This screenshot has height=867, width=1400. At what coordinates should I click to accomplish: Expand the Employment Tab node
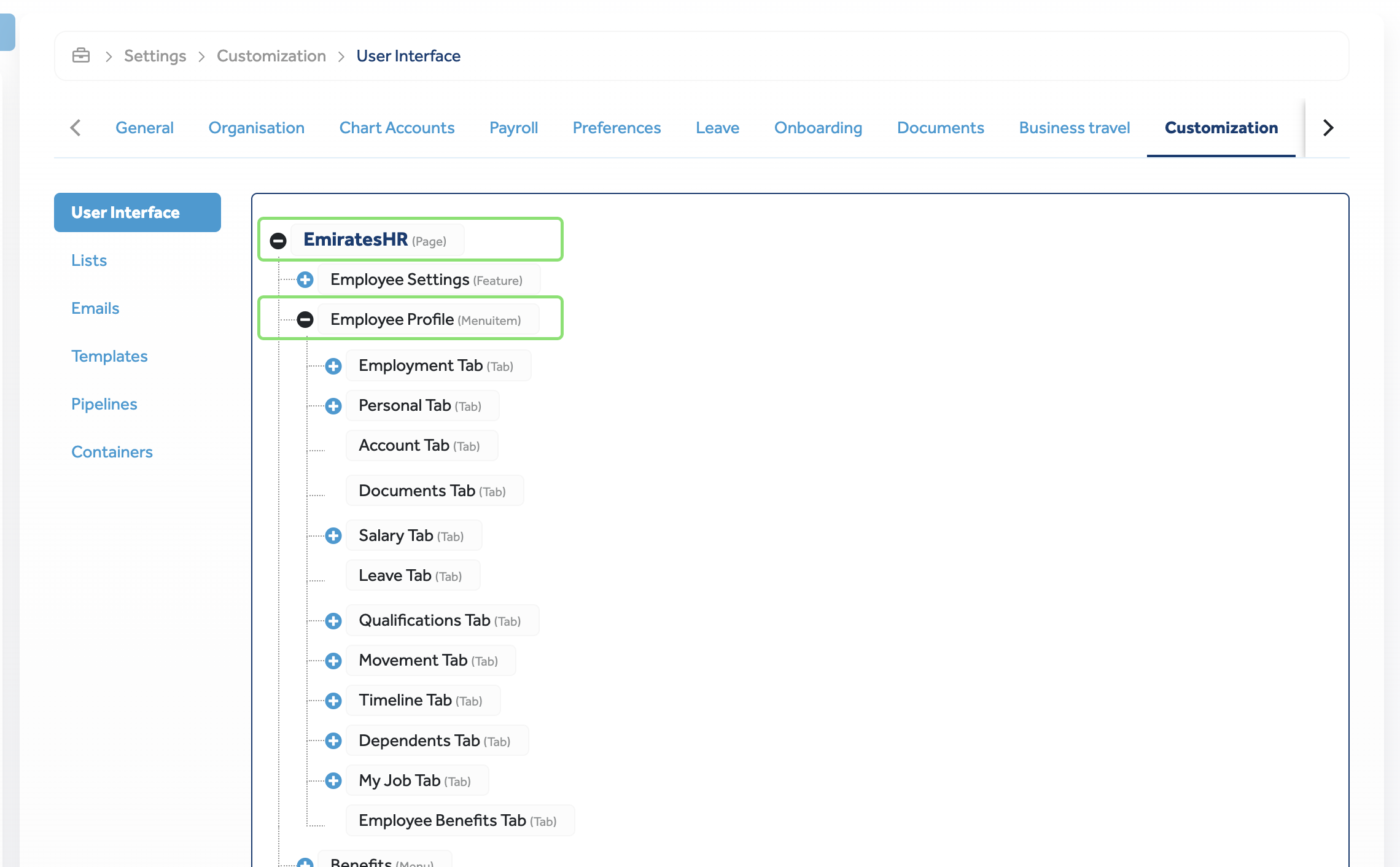pyautogui.click(x=333, y=365)
